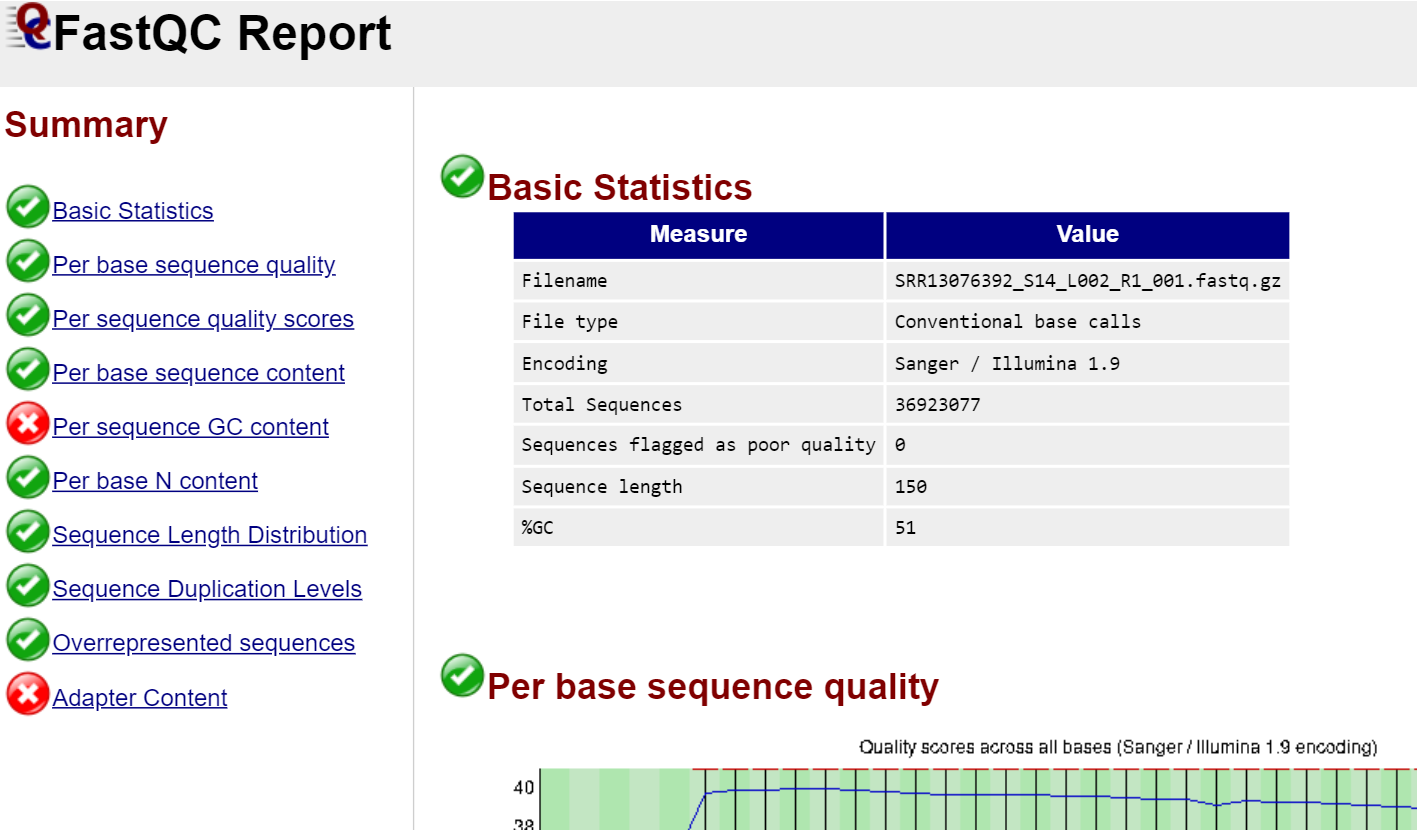Open Overrepresented sequences link
This screenshot has width=1417, height=830.
204,643
